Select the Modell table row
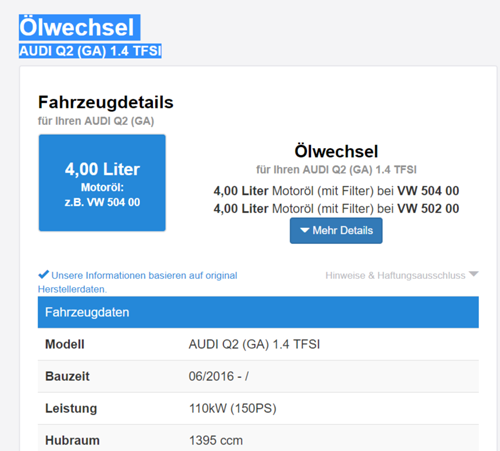Image resolution: width=500 pixels, height=451 pixels. click(x=258, y=344)
